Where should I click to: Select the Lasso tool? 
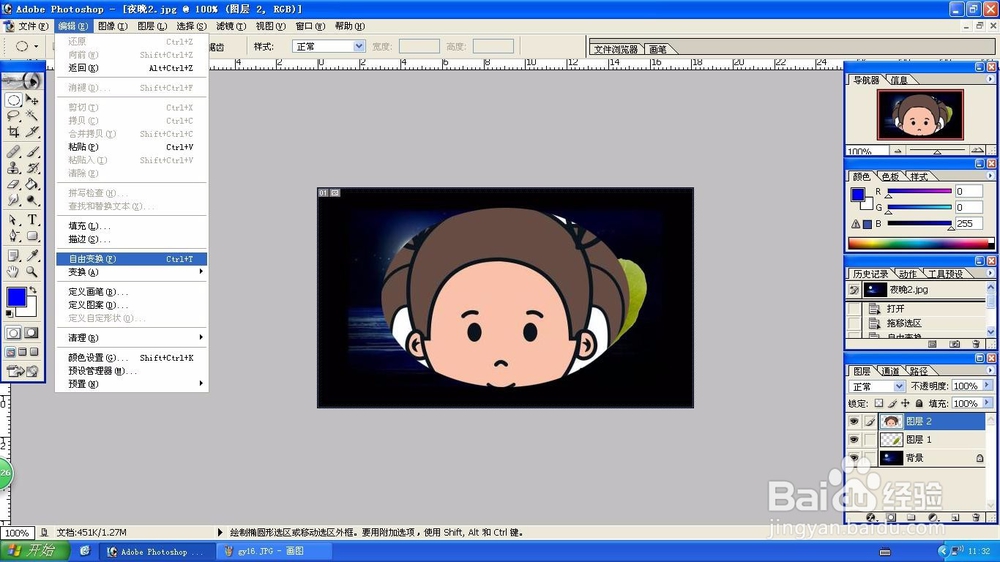coord(13,116)
